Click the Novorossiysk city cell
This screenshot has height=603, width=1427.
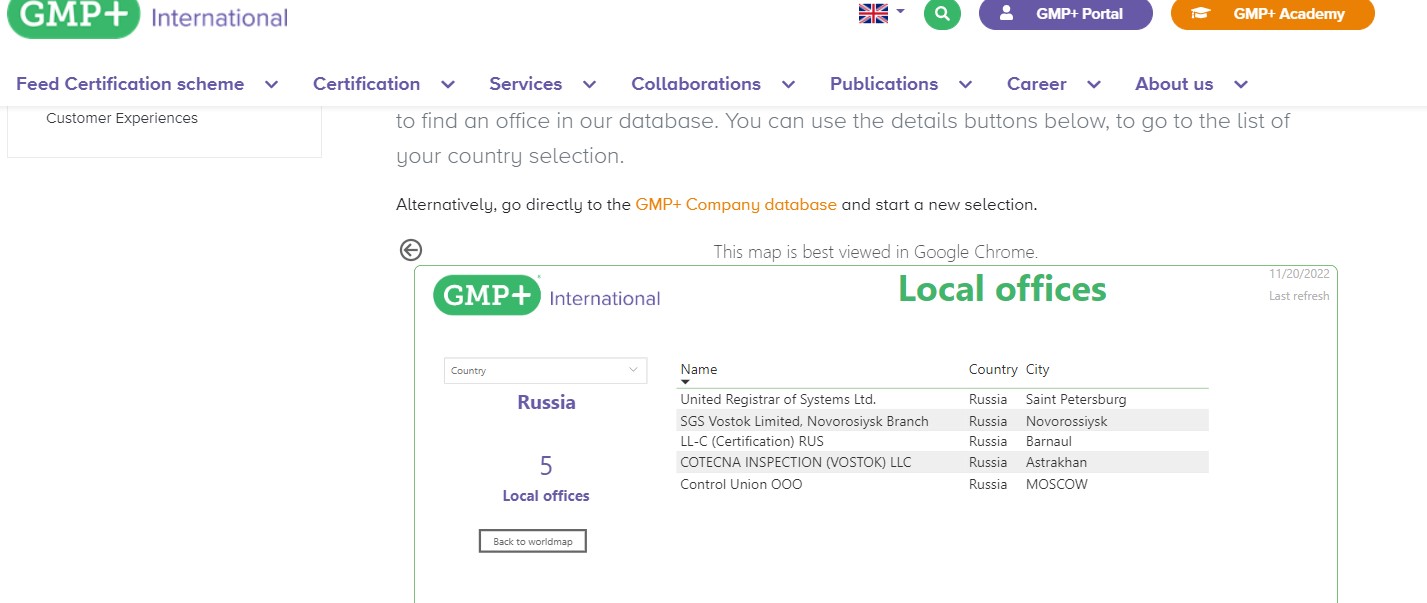point(1067,421)
